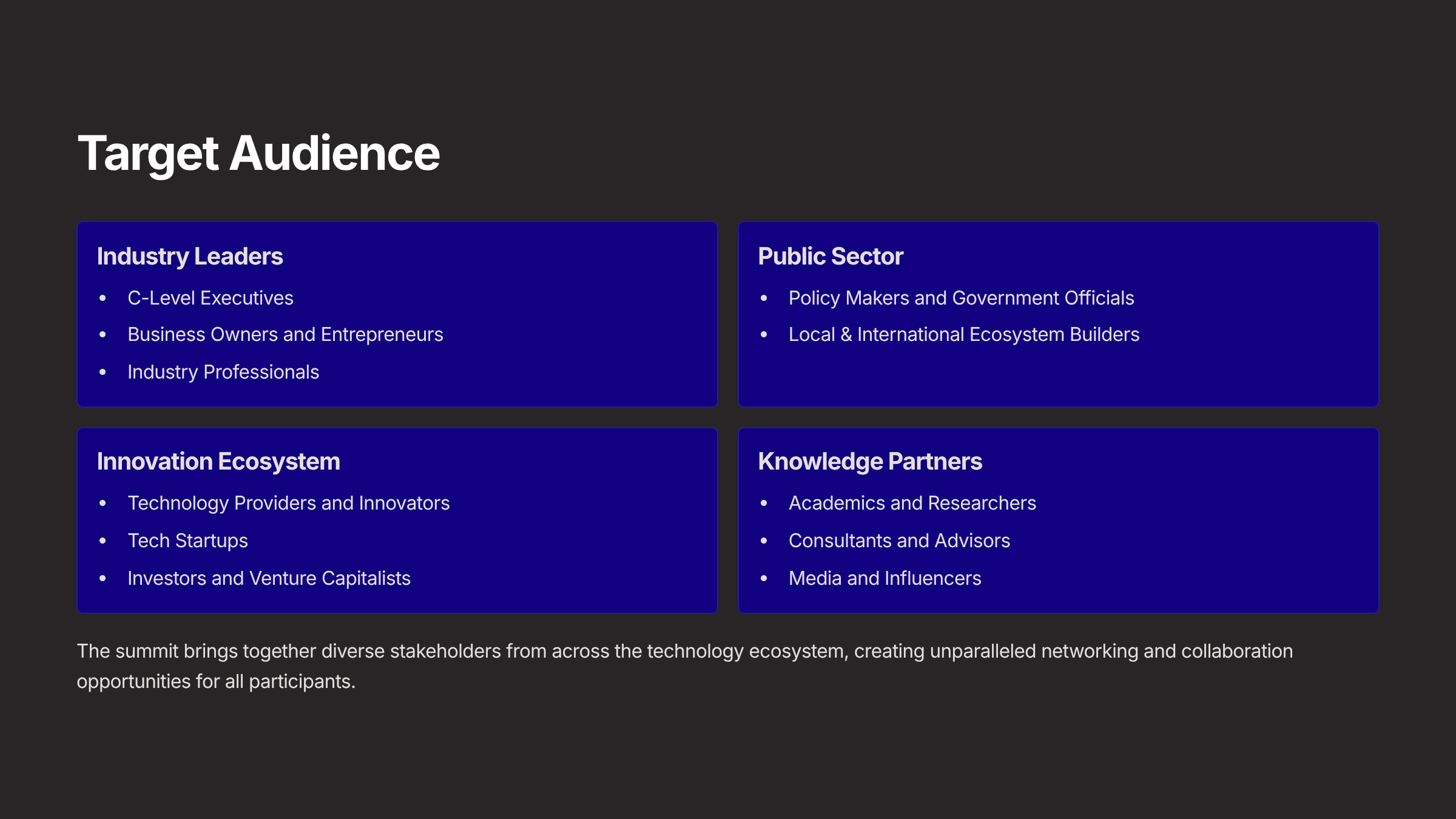Click the Media and Influencers line
The image size is (1456, 819).
(885, 578)
